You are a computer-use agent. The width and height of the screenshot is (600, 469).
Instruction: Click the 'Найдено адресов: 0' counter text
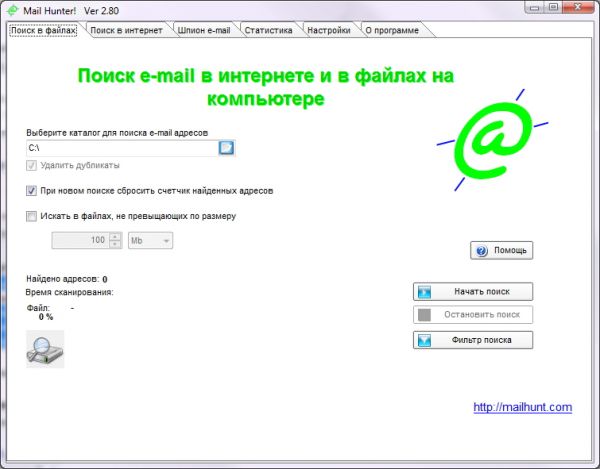[67, 279]
